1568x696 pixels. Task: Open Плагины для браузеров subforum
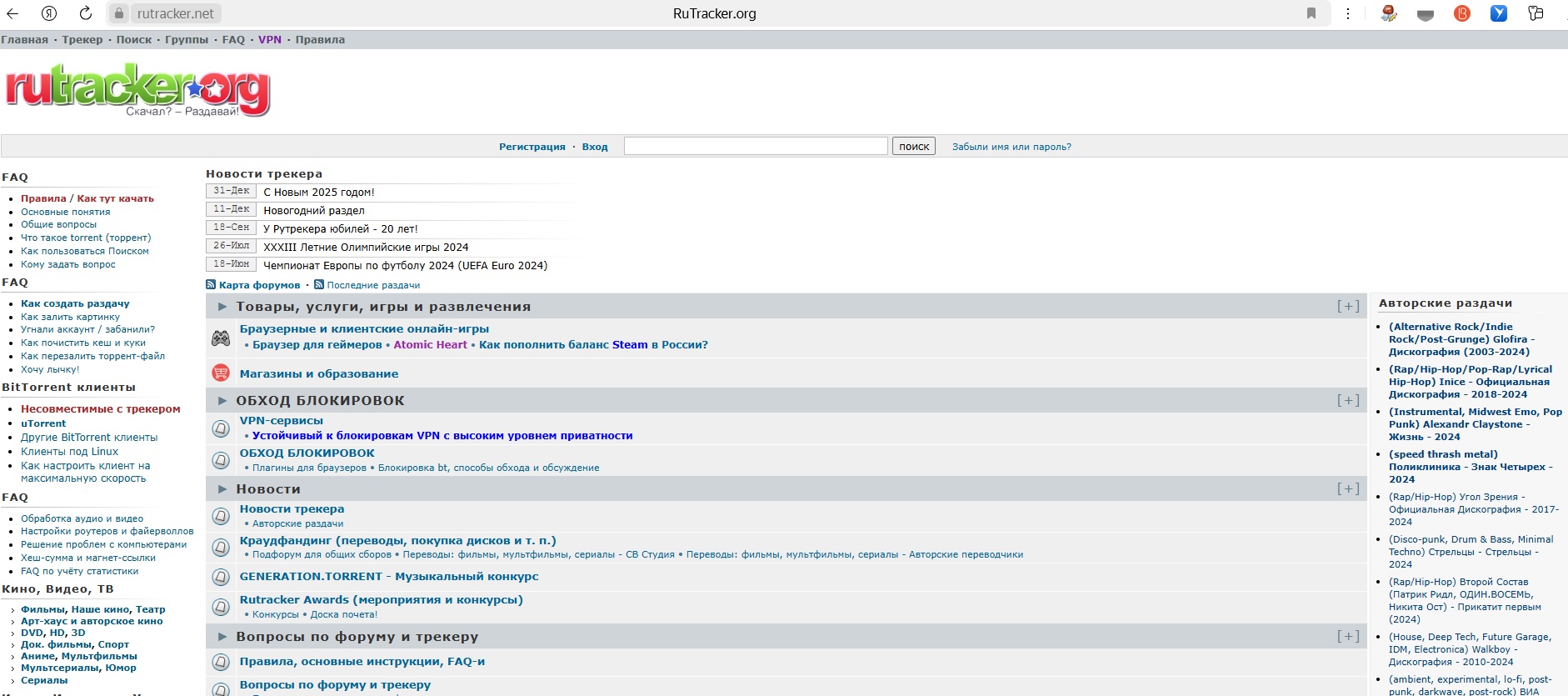[309, 468]
